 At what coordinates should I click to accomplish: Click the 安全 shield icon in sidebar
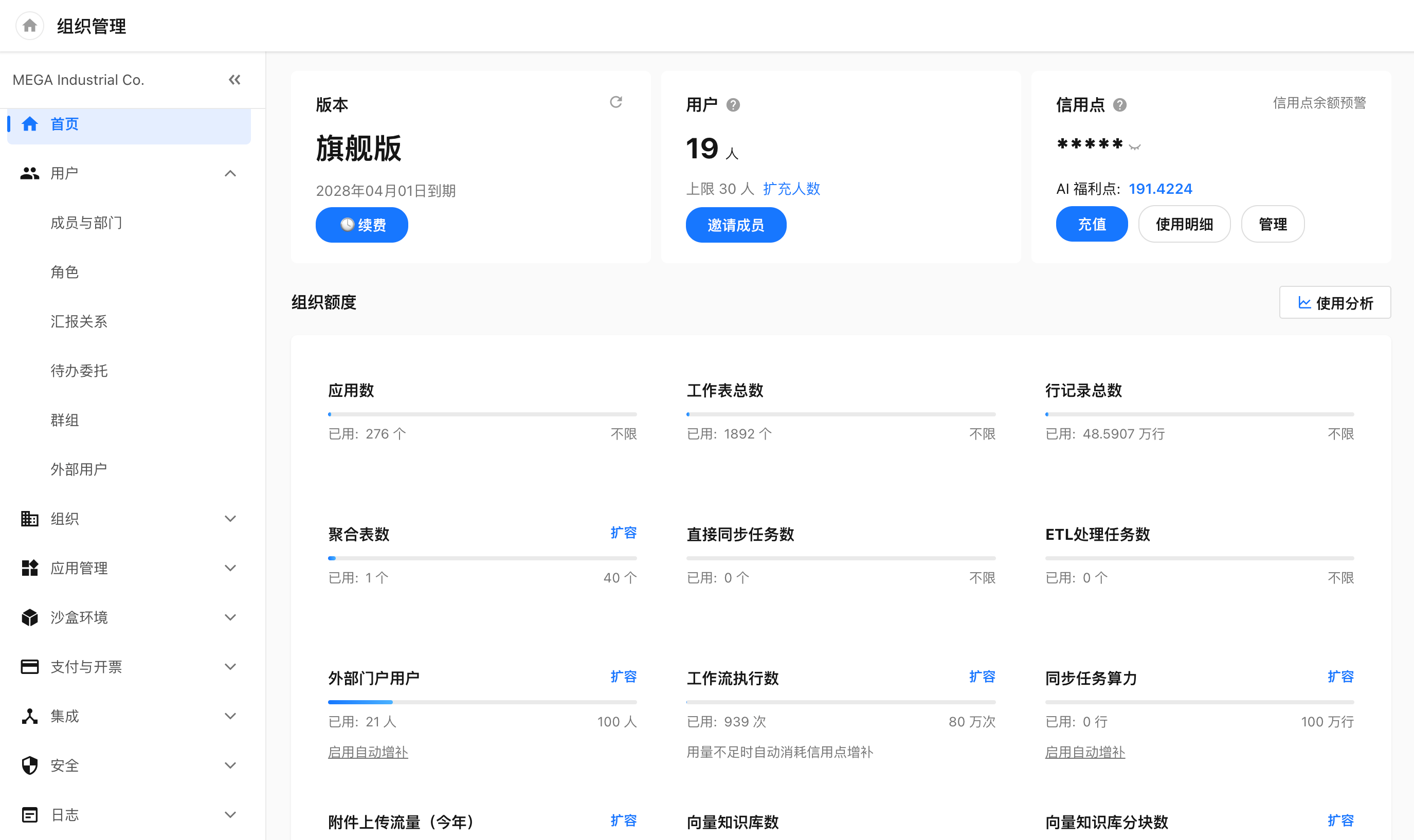29,765
